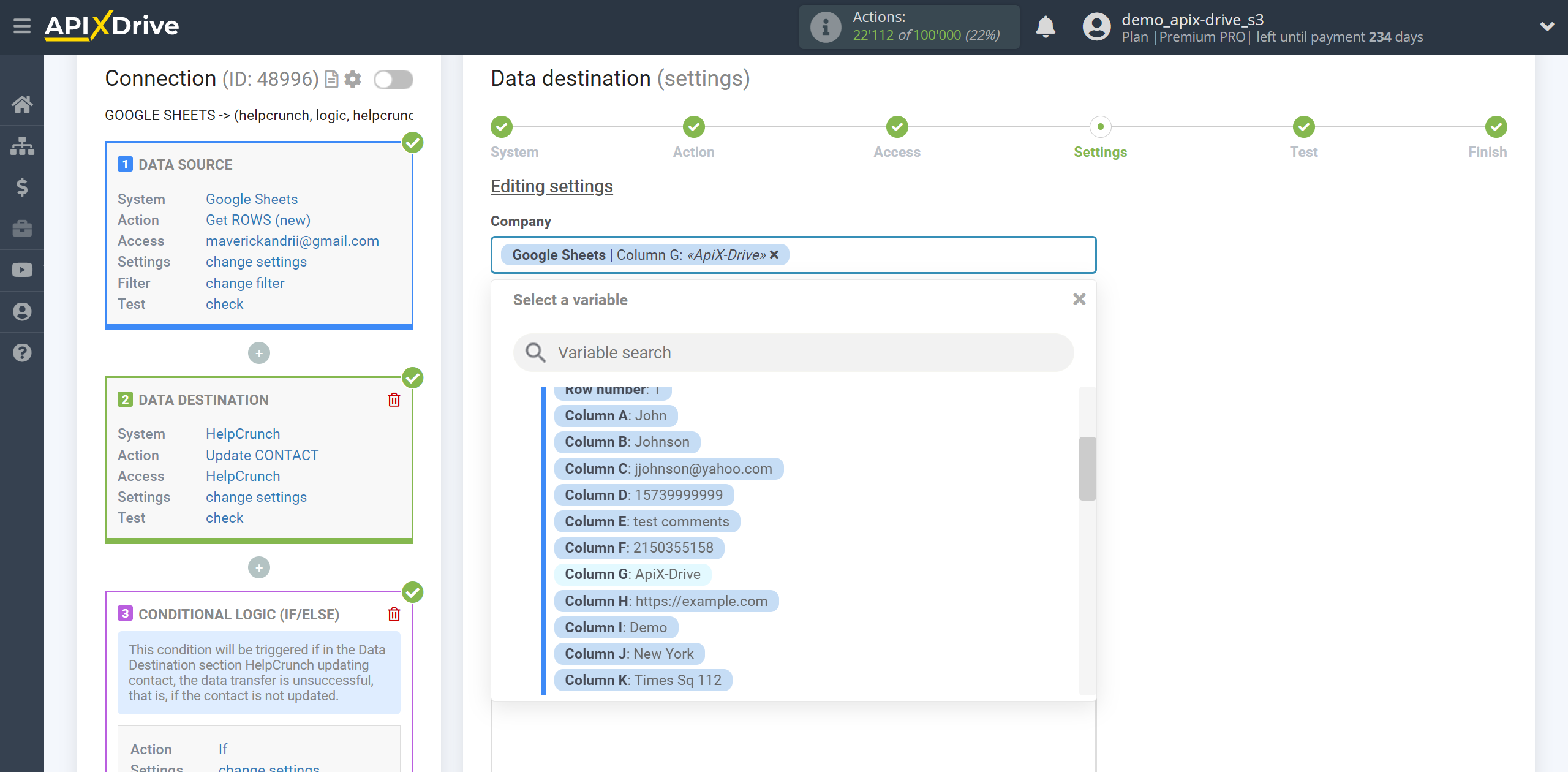Close the Select a variable panel
Viewport: 1568px width, 772px height.
point(1079,300)
